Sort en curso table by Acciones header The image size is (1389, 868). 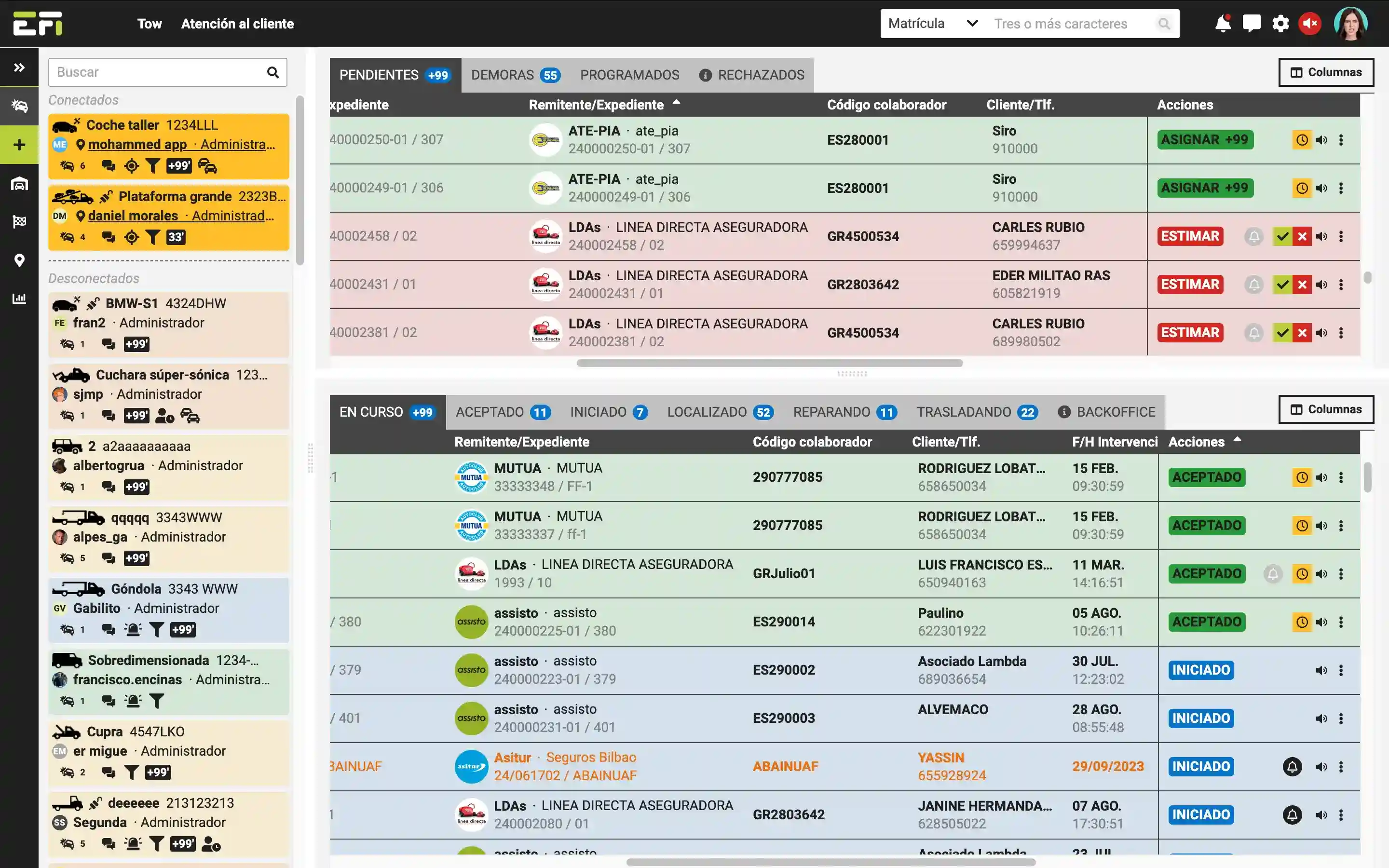(x=1197, y=441)
